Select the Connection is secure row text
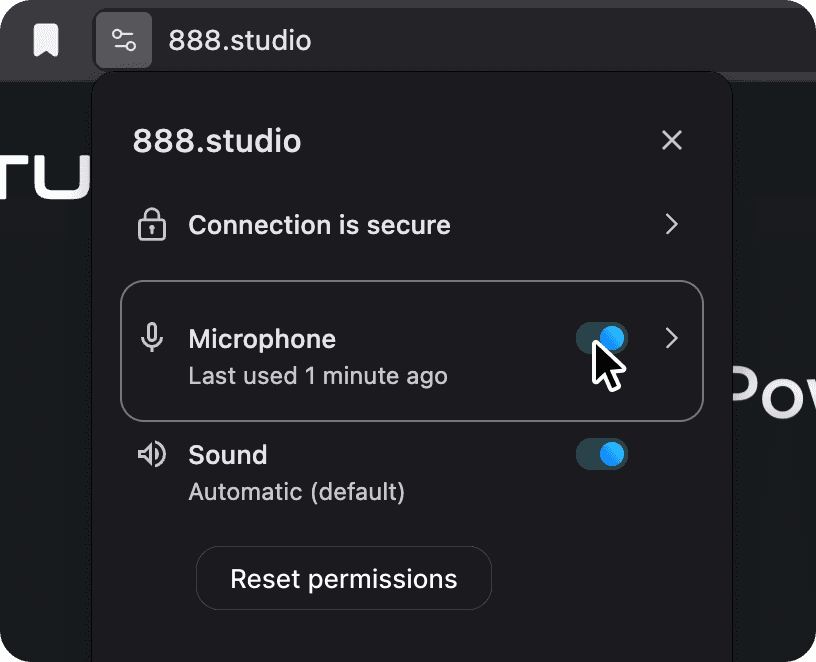 (319, 225)
